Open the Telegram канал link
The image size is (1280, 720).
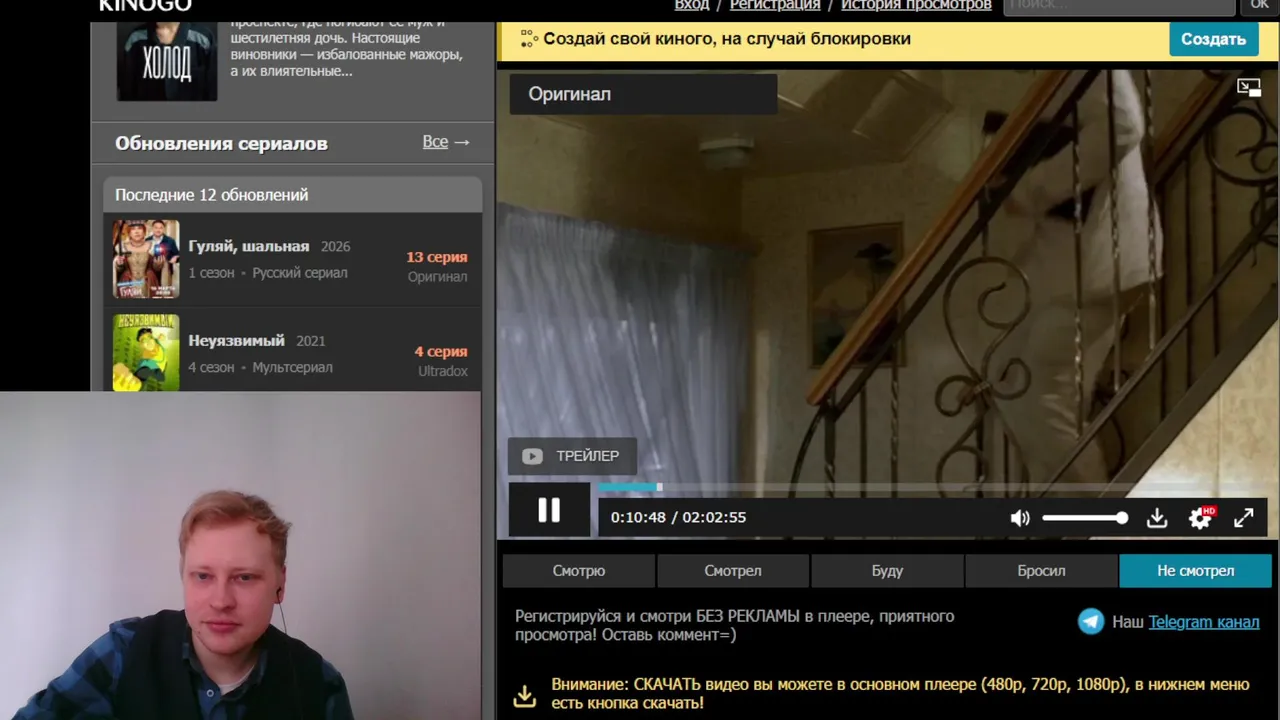pos(1204,622)
